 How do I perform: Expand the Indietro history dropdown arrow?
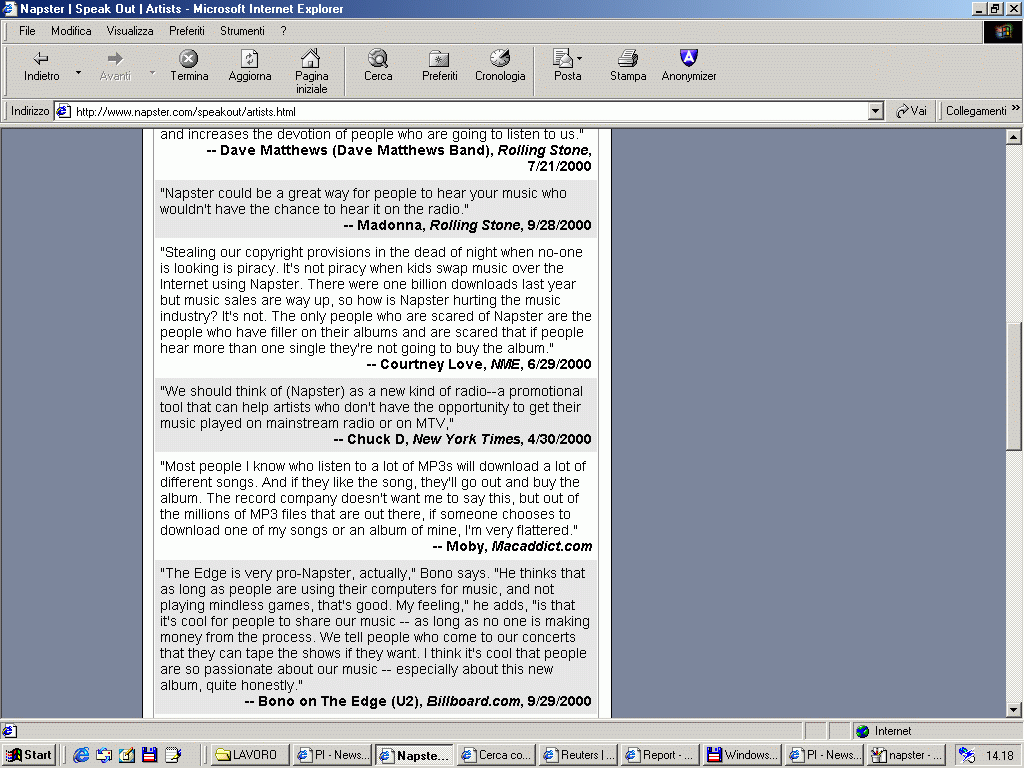79,72
